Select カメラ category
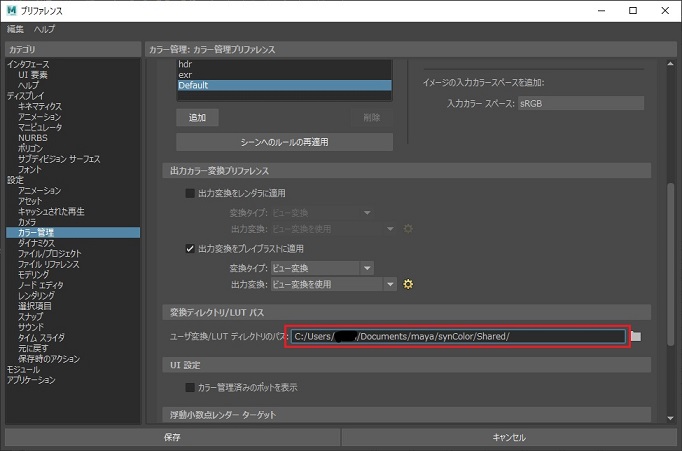The image size is (682, 451). click(x=27, y=222)
